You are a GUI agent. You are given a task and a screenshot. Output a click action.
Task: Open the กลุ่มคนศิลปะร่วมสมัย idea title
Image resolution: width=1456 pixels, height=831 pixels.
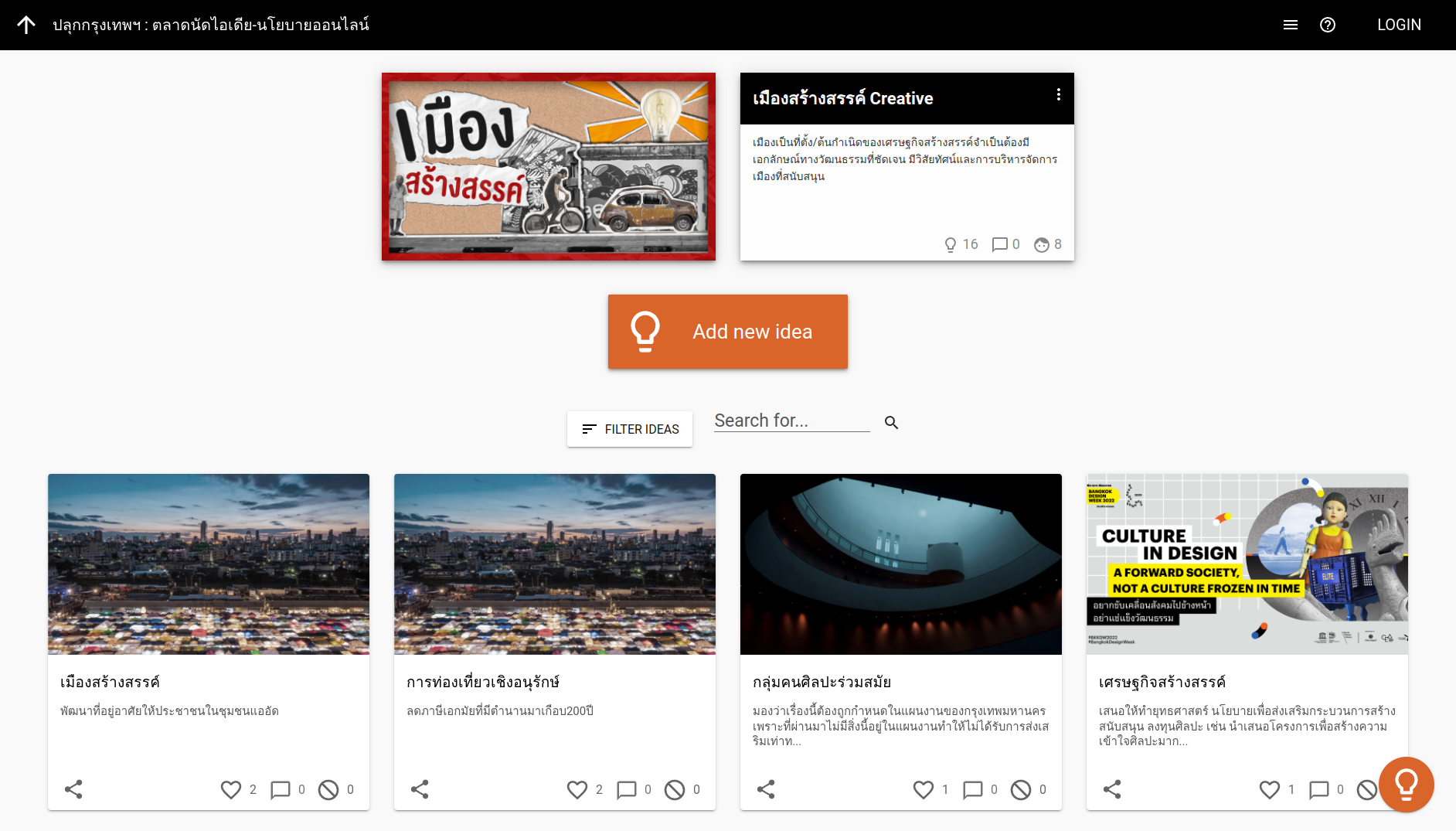pos(822,682)
